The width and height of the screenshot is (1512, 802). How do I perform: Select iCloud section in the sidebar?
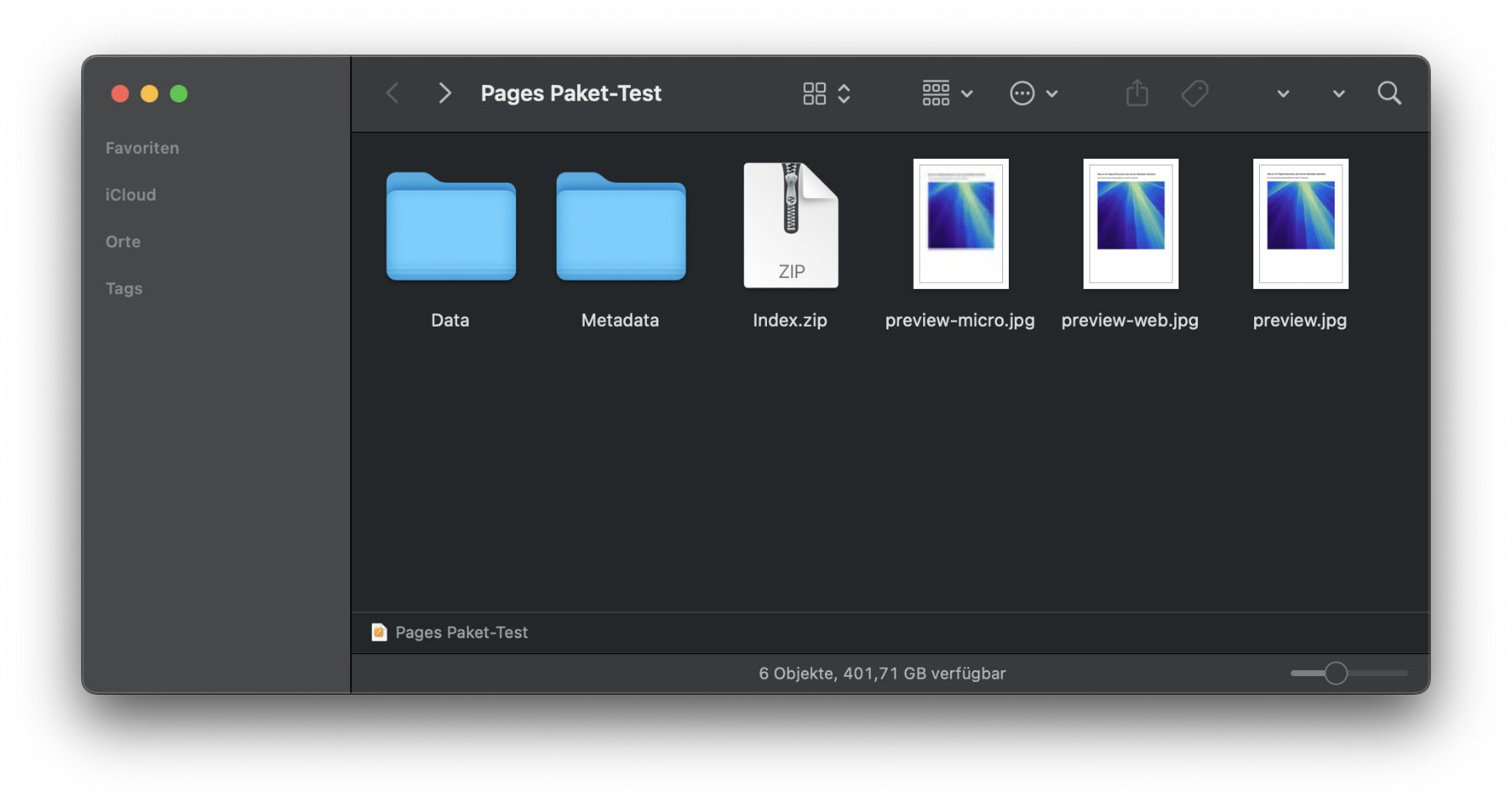(130, 195)
